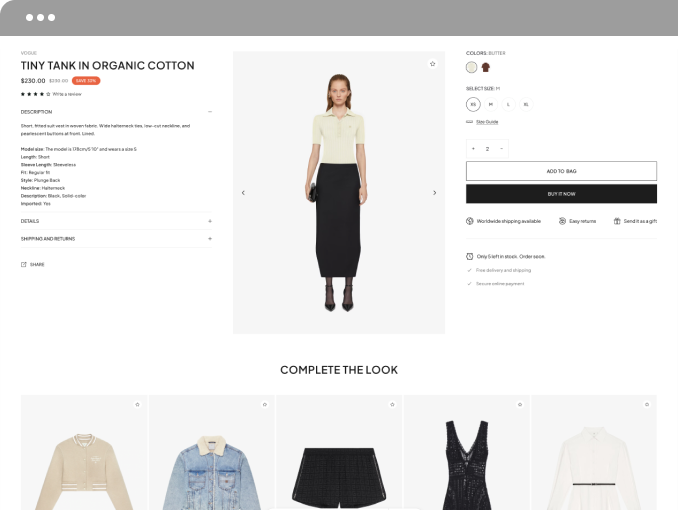Favorite the black shorts star icon
Viewport: 678px width, 510px height.
point(392,404)
